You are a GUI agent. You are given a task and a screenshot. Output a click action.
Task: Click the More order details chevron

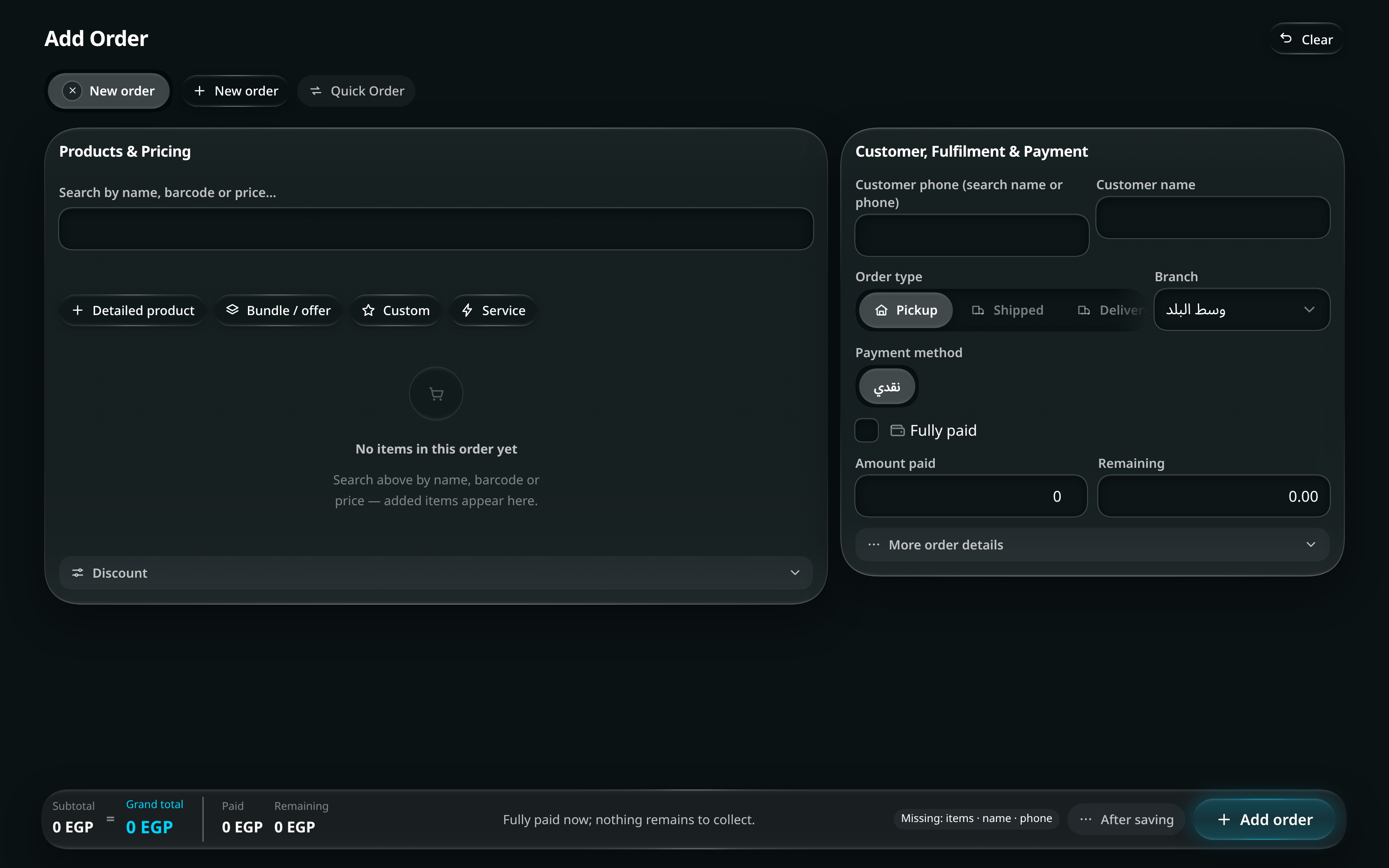(1310, 545)
